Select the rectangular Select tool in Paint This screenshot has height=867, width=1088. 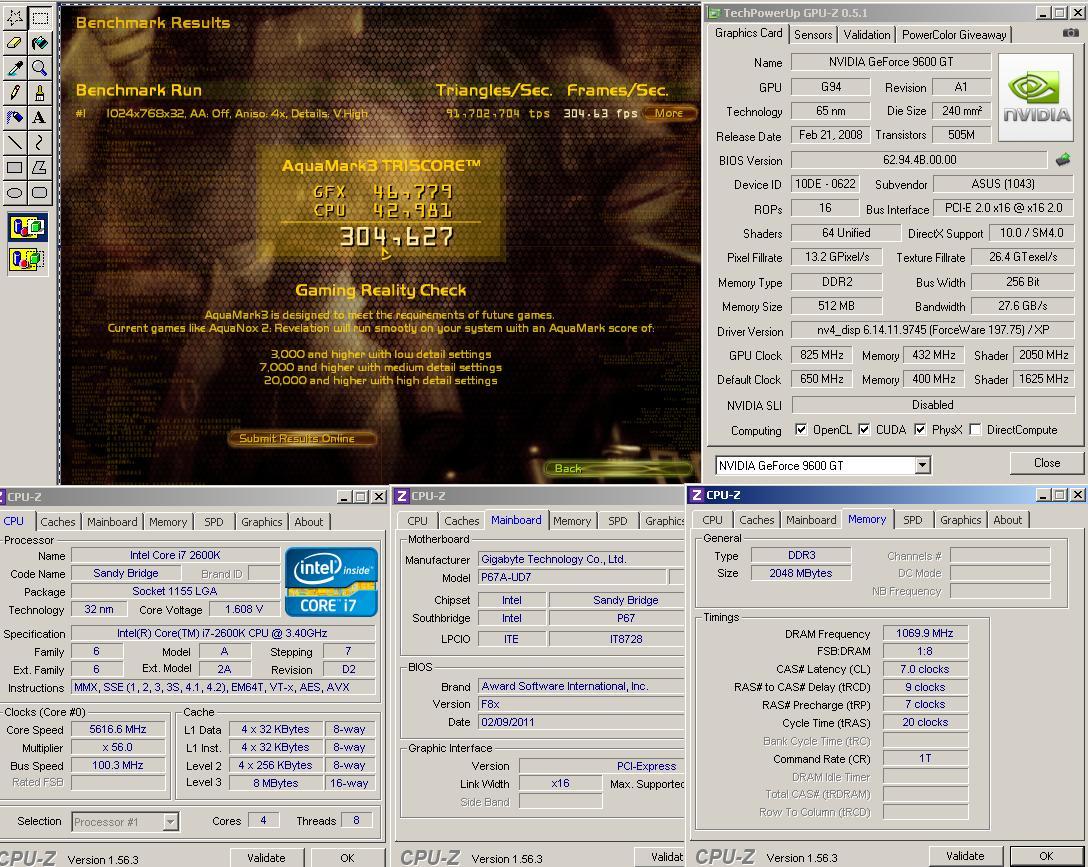40,18
